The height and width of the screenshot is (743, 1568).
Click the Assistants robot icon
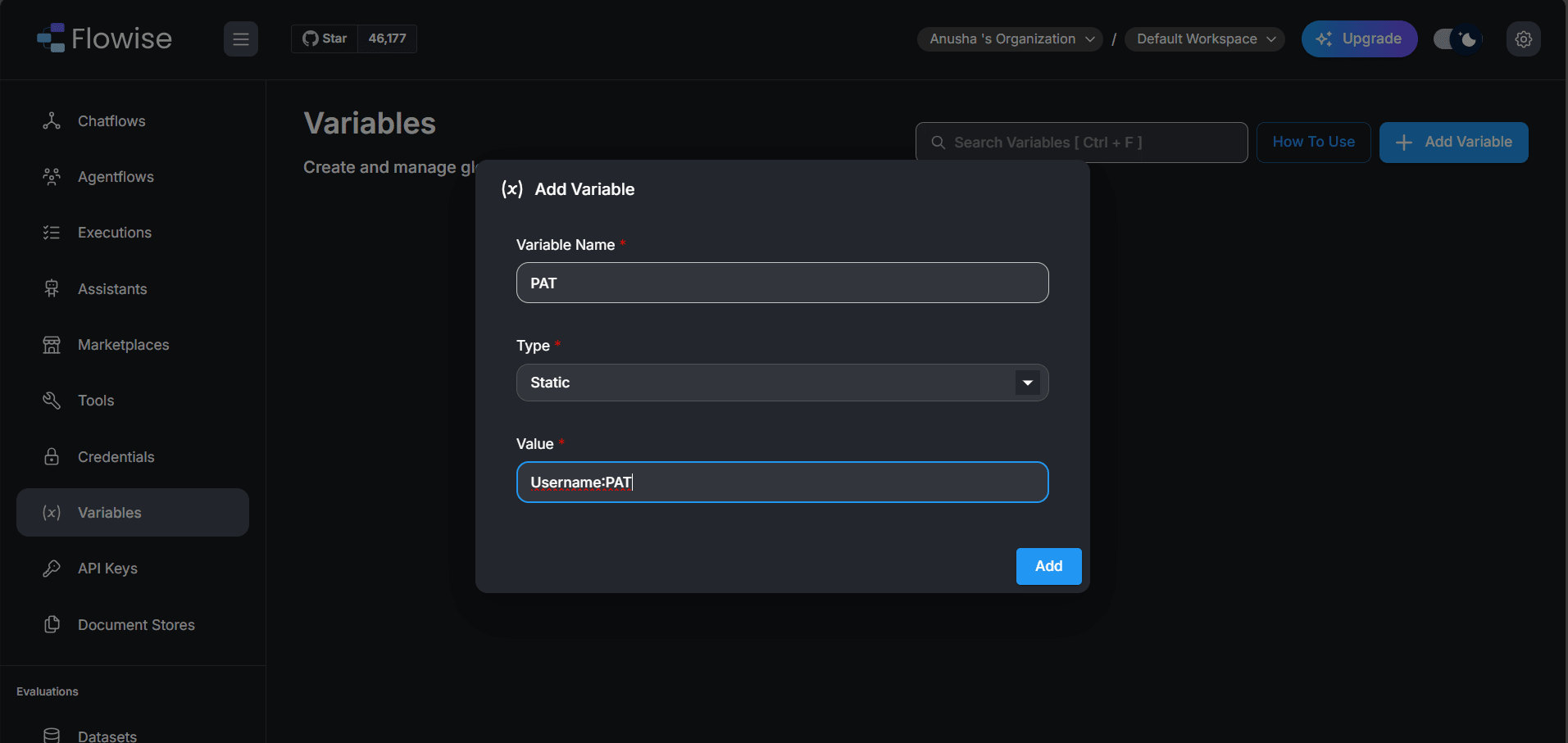52,289
